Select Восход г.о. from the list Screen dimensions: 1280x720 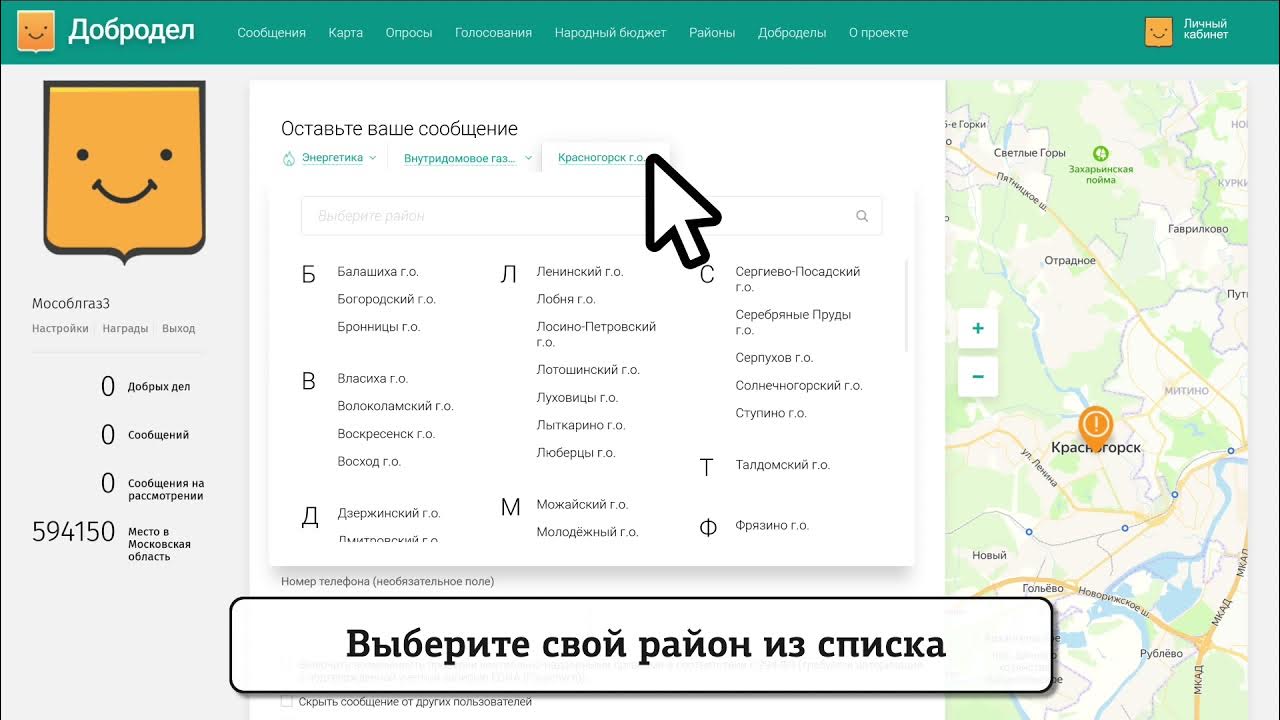(x=369, y=462)
